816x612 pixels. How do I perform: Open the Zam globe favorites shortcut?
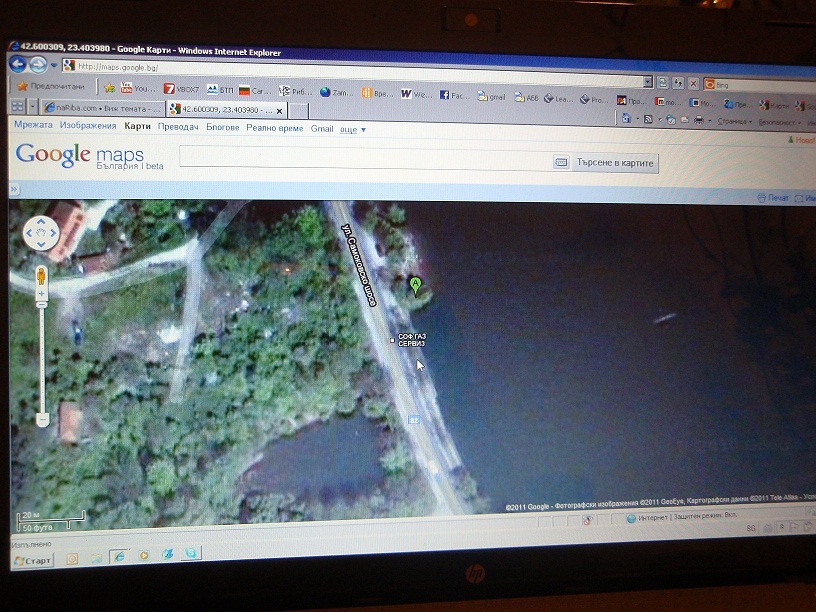coord(336,93)
